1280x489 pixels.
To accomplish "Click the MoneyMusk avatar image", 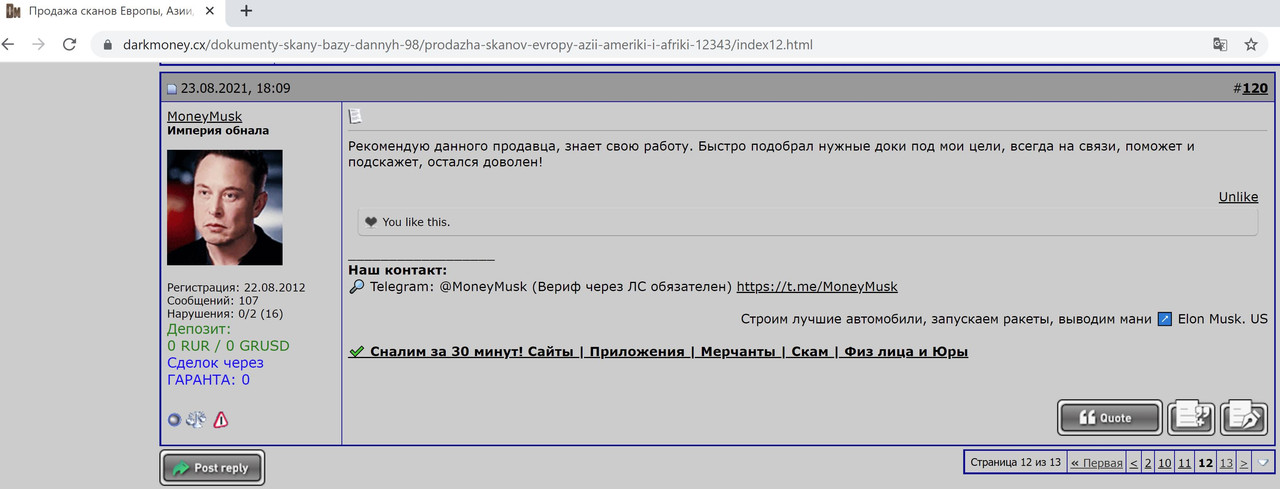I will tap(224, 207).
